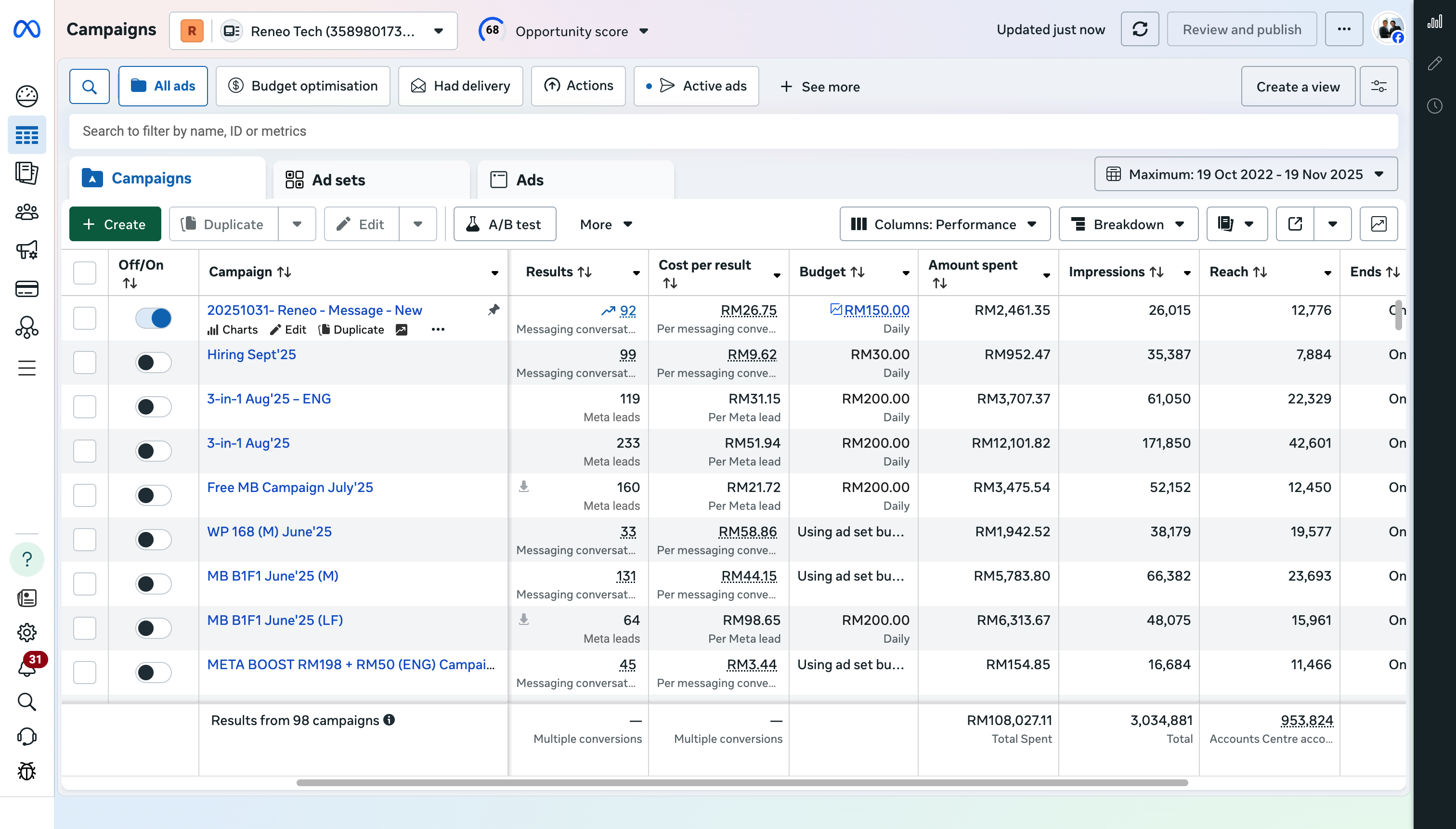The image size is (1456, 829).
Task: Open the Reneo Tech account dropdown
Action: pyautogui.click(x=313, y=31)
